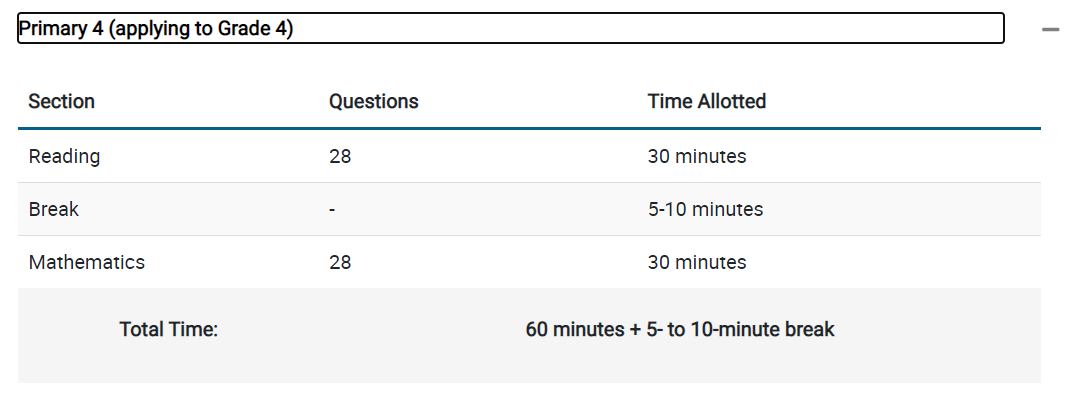Select the Time Allotted column header
Image resolution: width=1075 pixels, height=414 pixels.
coord(707,101)
